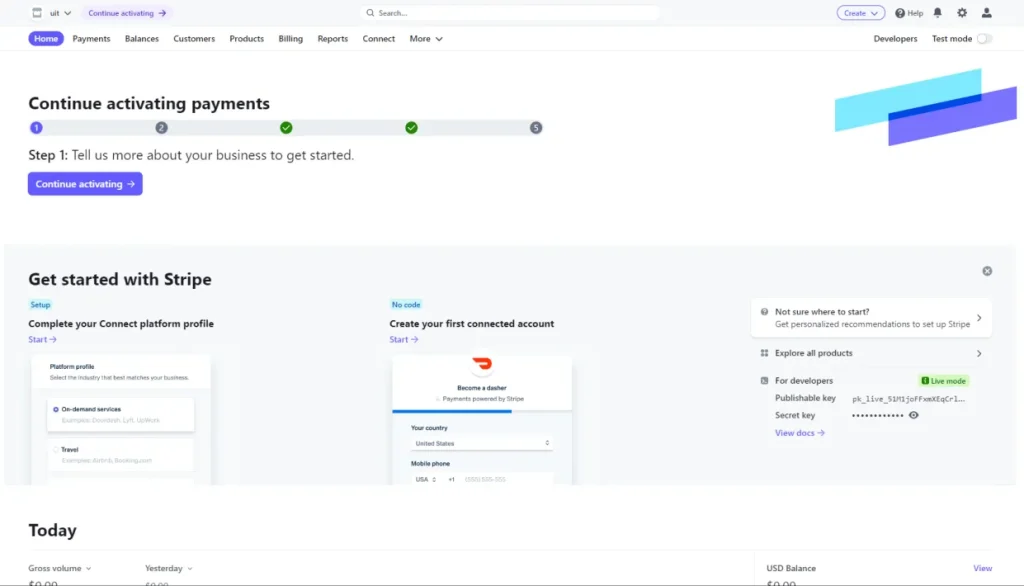Open the settings gear icon
The width and height of the screenshot is (1024, 586).
(962, 13)
